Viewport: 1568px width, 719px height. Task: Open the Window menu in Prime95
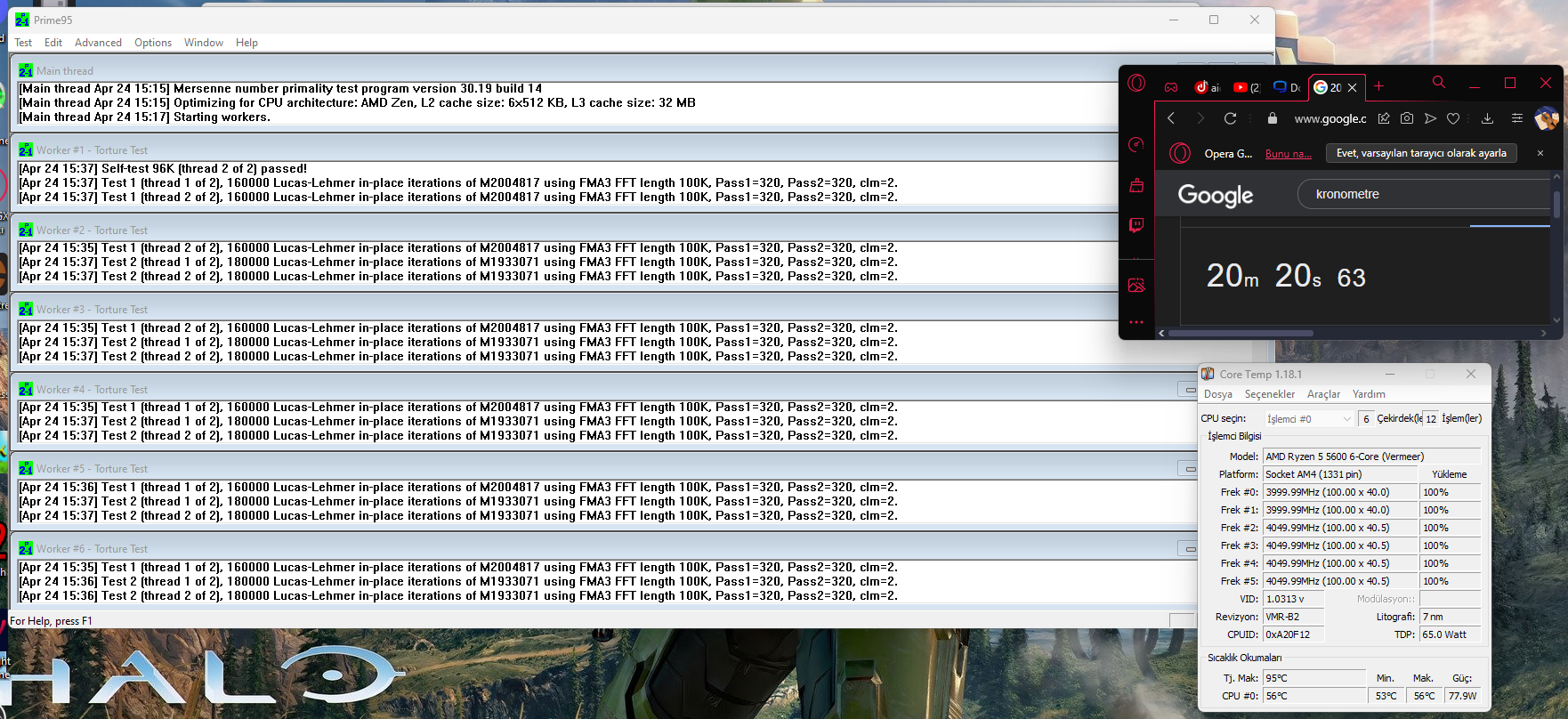(x=204, y=43)
